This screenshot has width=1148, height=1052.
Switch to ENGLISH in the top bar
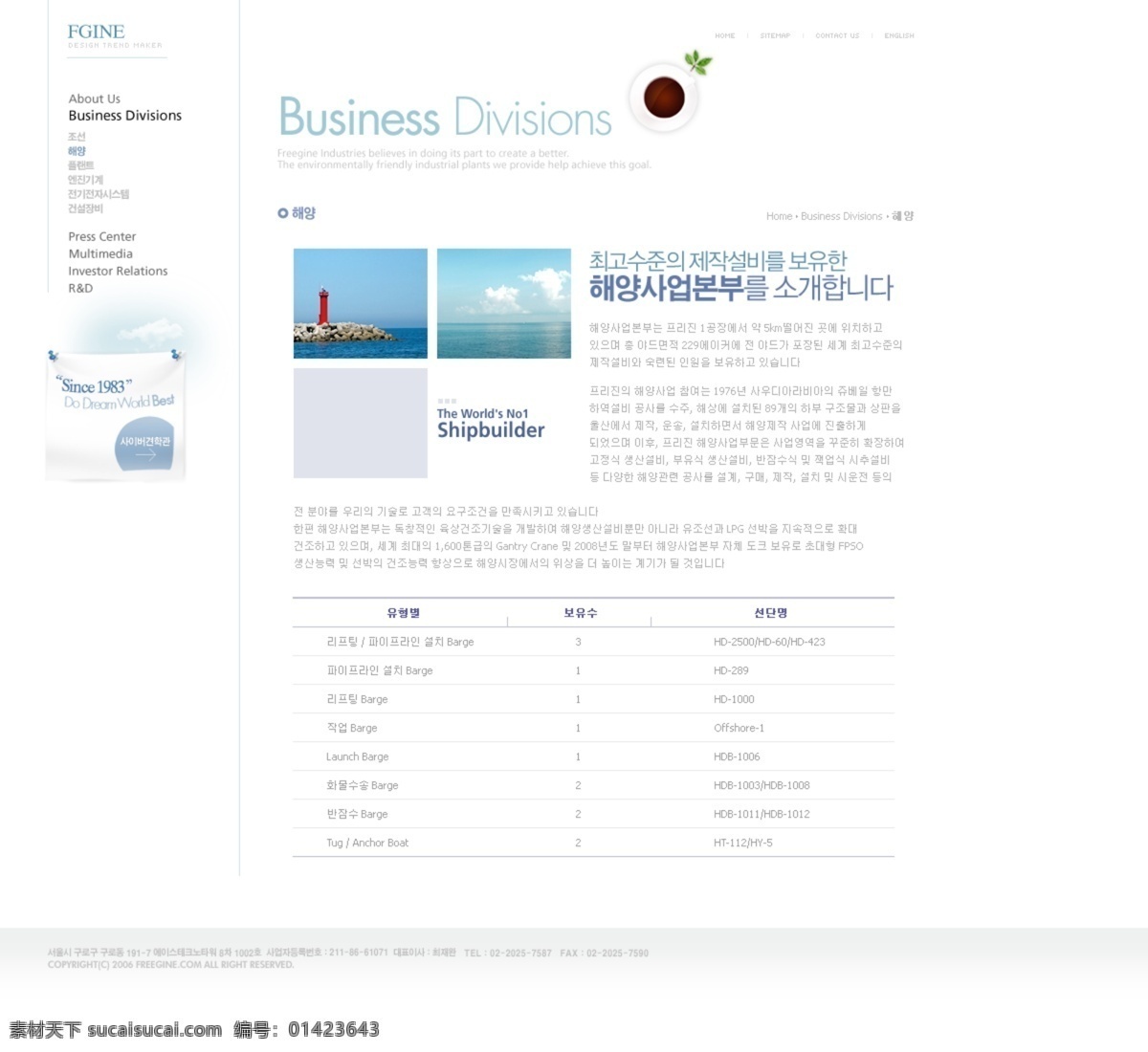point(899,35)
